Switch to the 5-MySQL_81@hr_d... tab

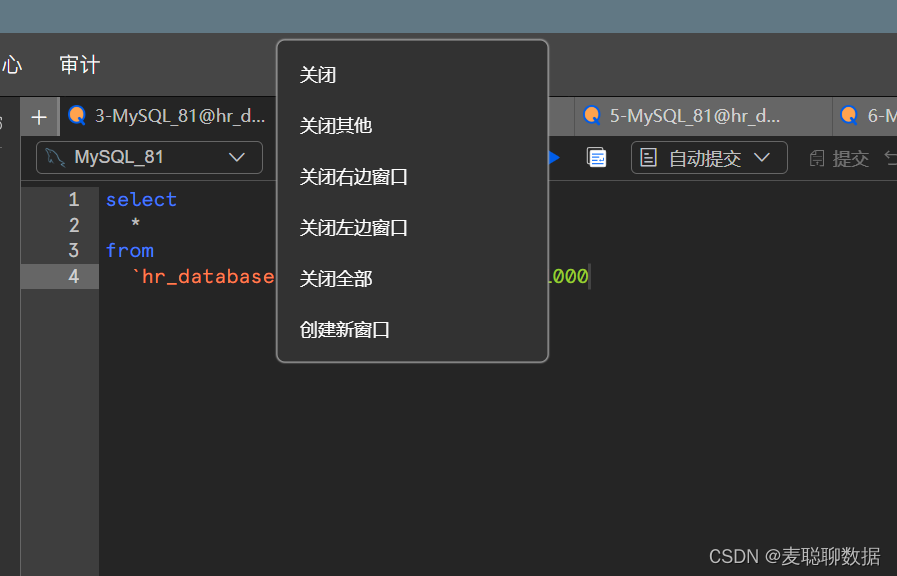pos(703,116)
